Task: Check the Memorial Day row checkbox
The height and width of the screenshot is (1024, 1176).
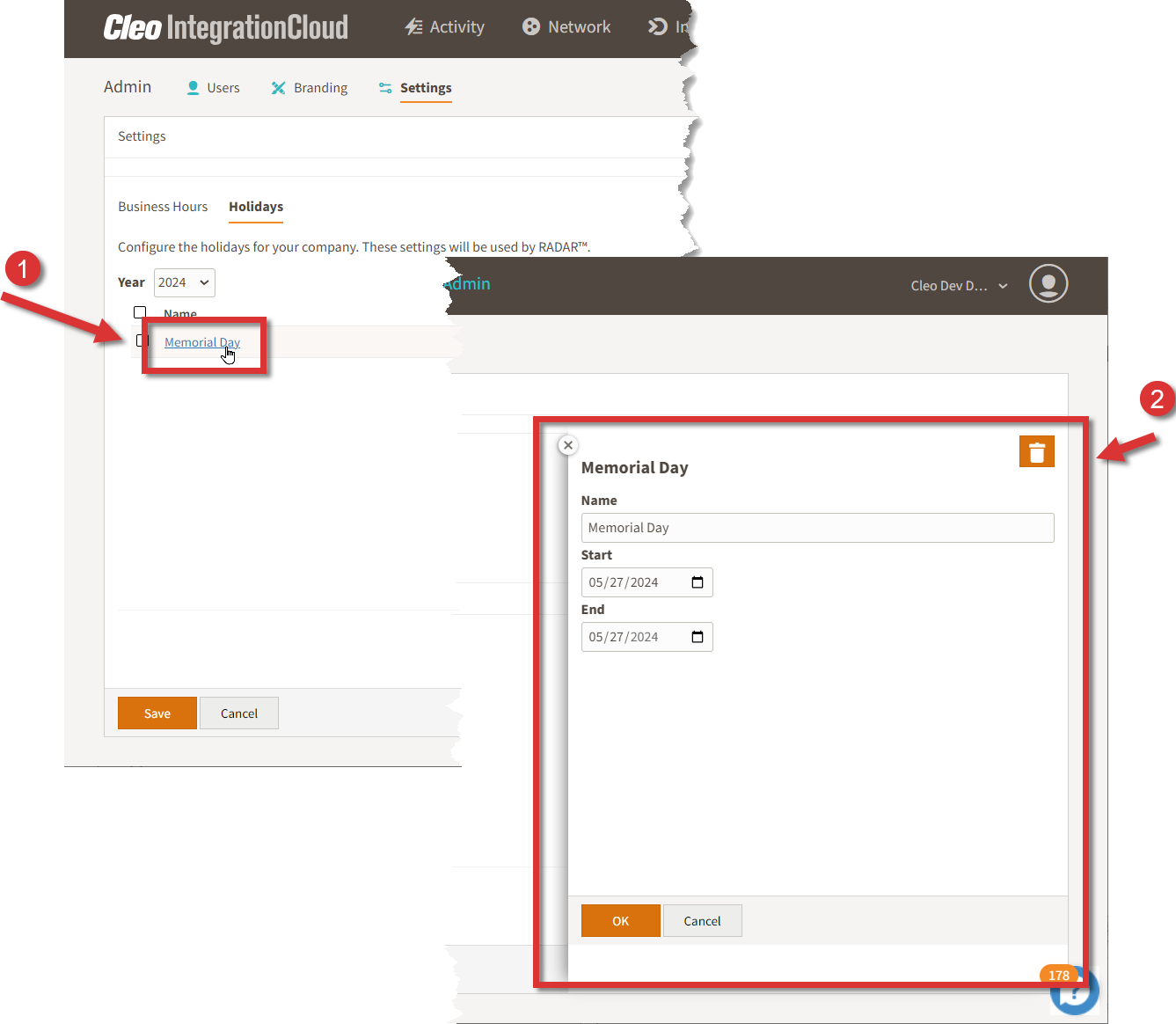Action: tap(142, 341)
